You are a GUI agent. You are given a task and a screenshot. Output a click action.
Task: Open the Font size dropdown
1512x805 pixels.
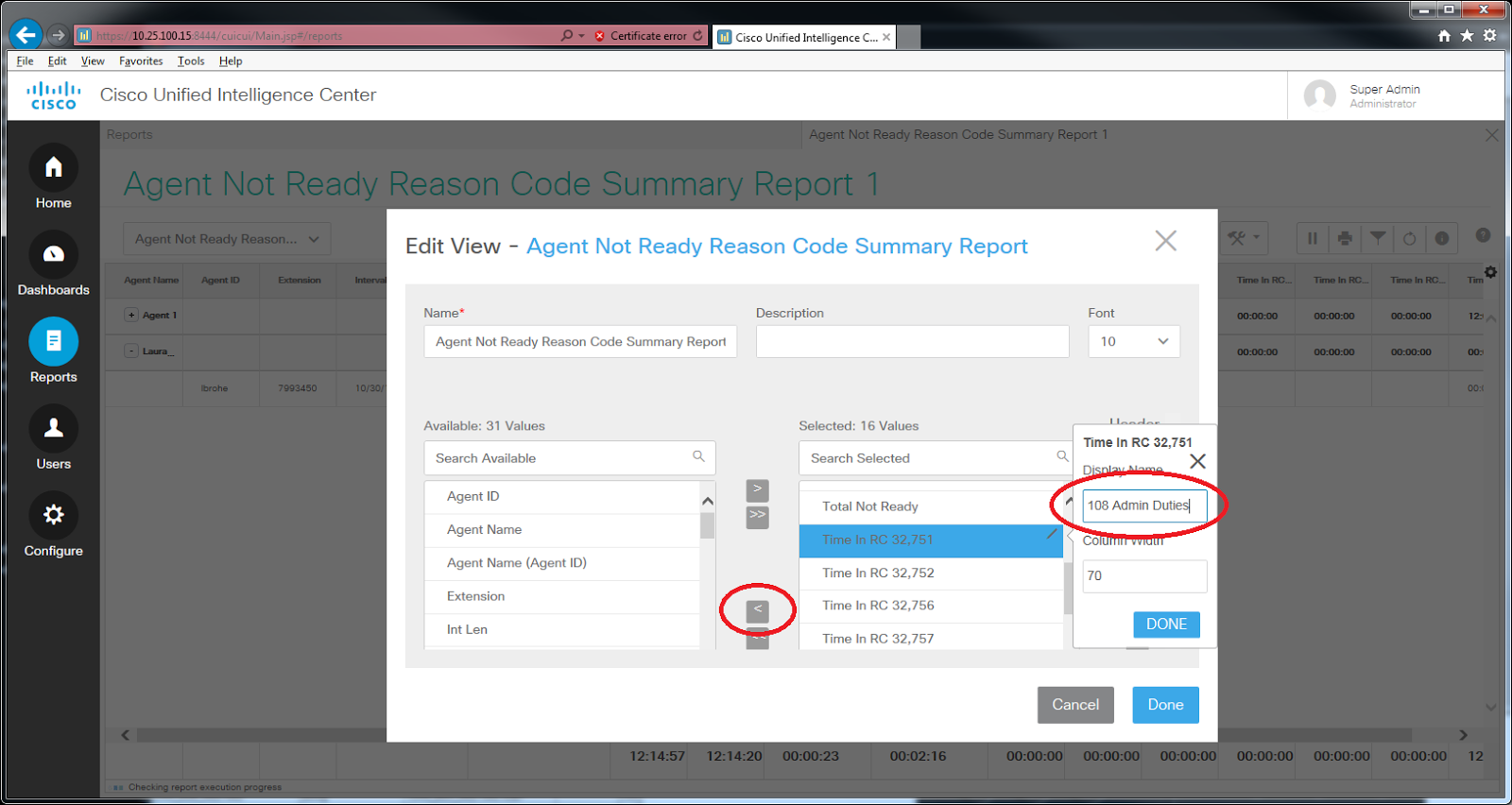pyautogui.click(x=1134, y=341)
